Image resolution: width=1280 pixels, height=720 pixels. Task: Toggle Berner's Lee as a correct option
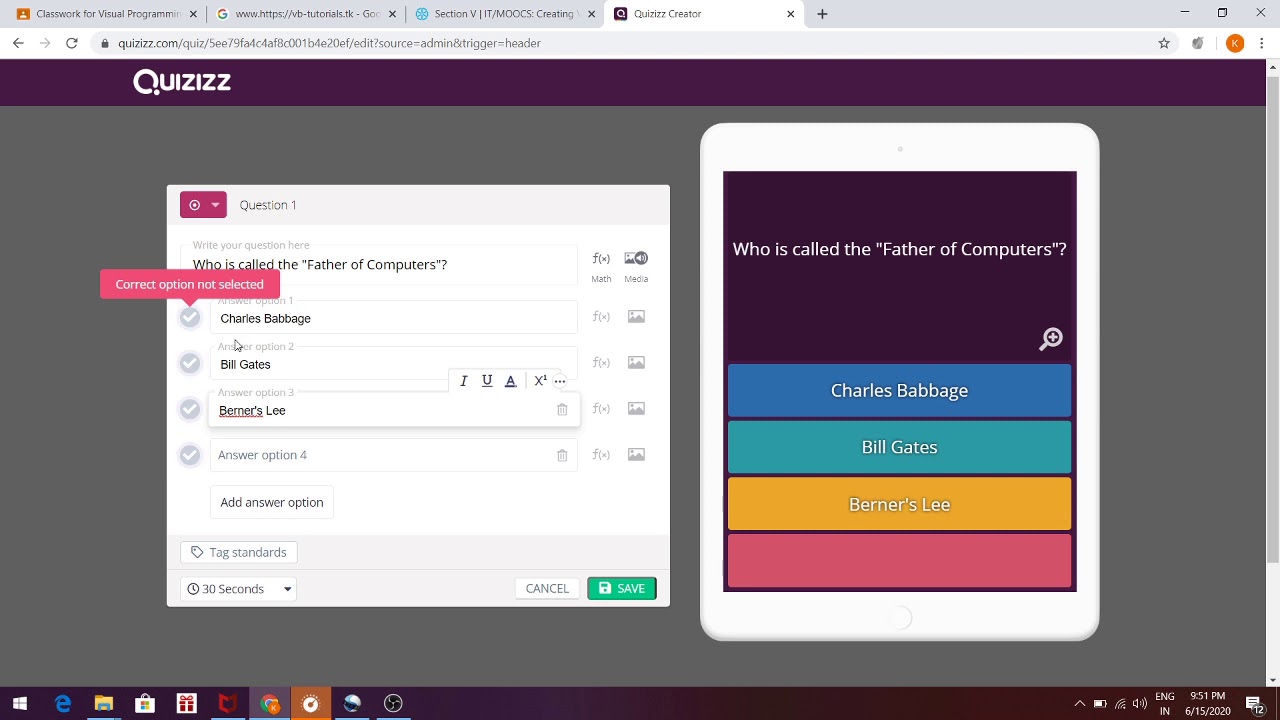190,409
